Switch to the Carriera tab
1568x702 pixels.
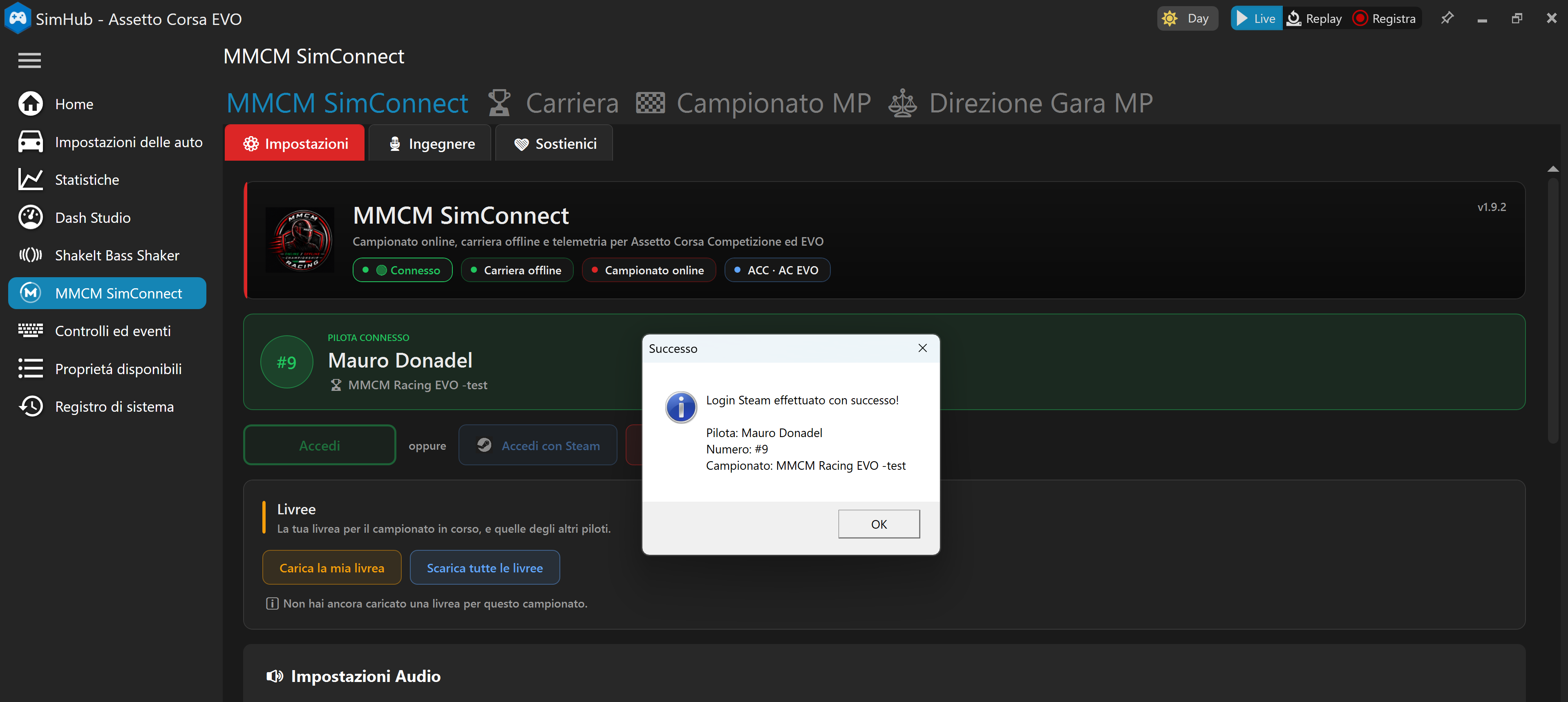pos(572,102)
